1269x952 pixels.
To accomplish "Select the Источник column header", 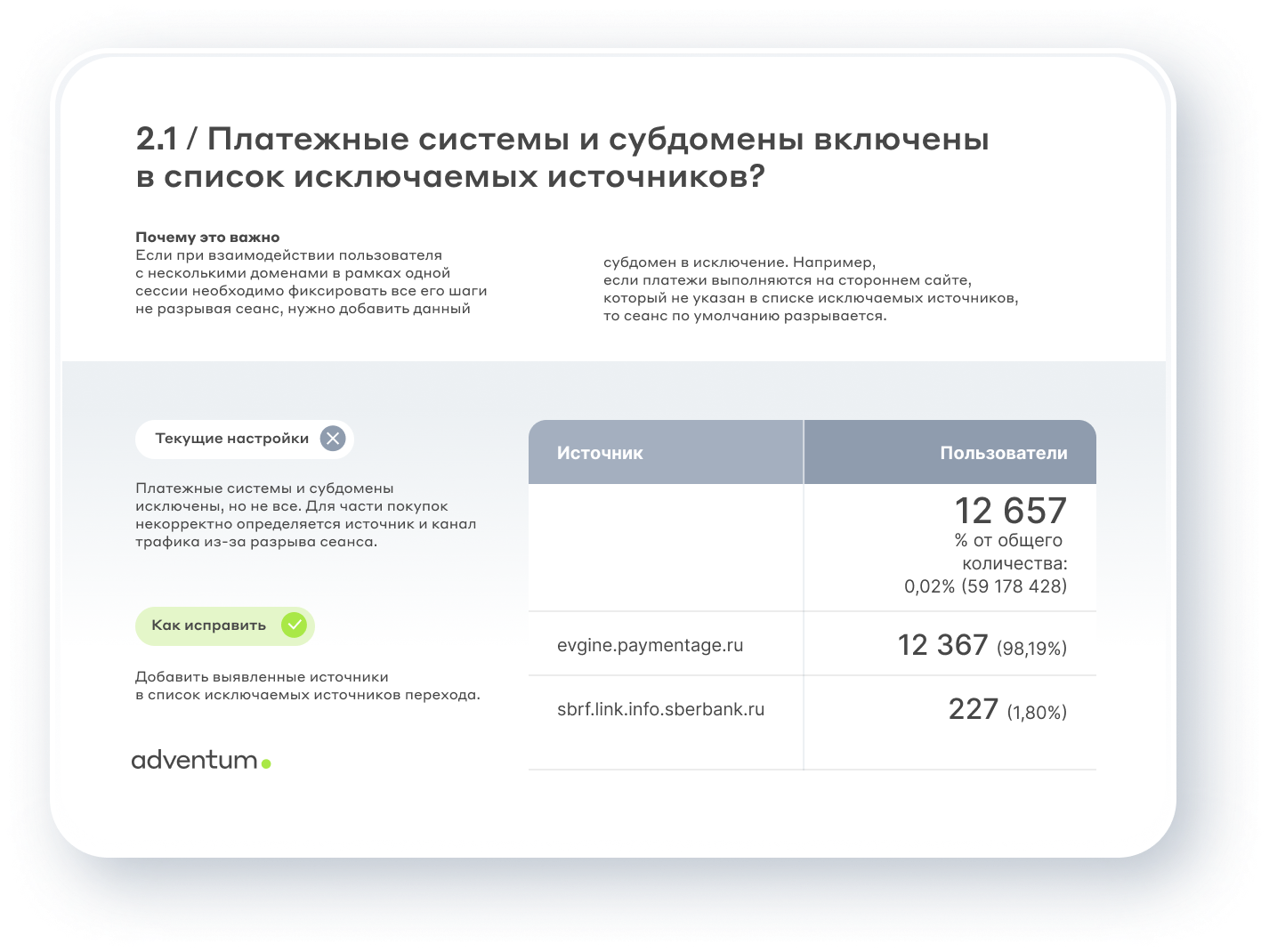I will point(600,452).
